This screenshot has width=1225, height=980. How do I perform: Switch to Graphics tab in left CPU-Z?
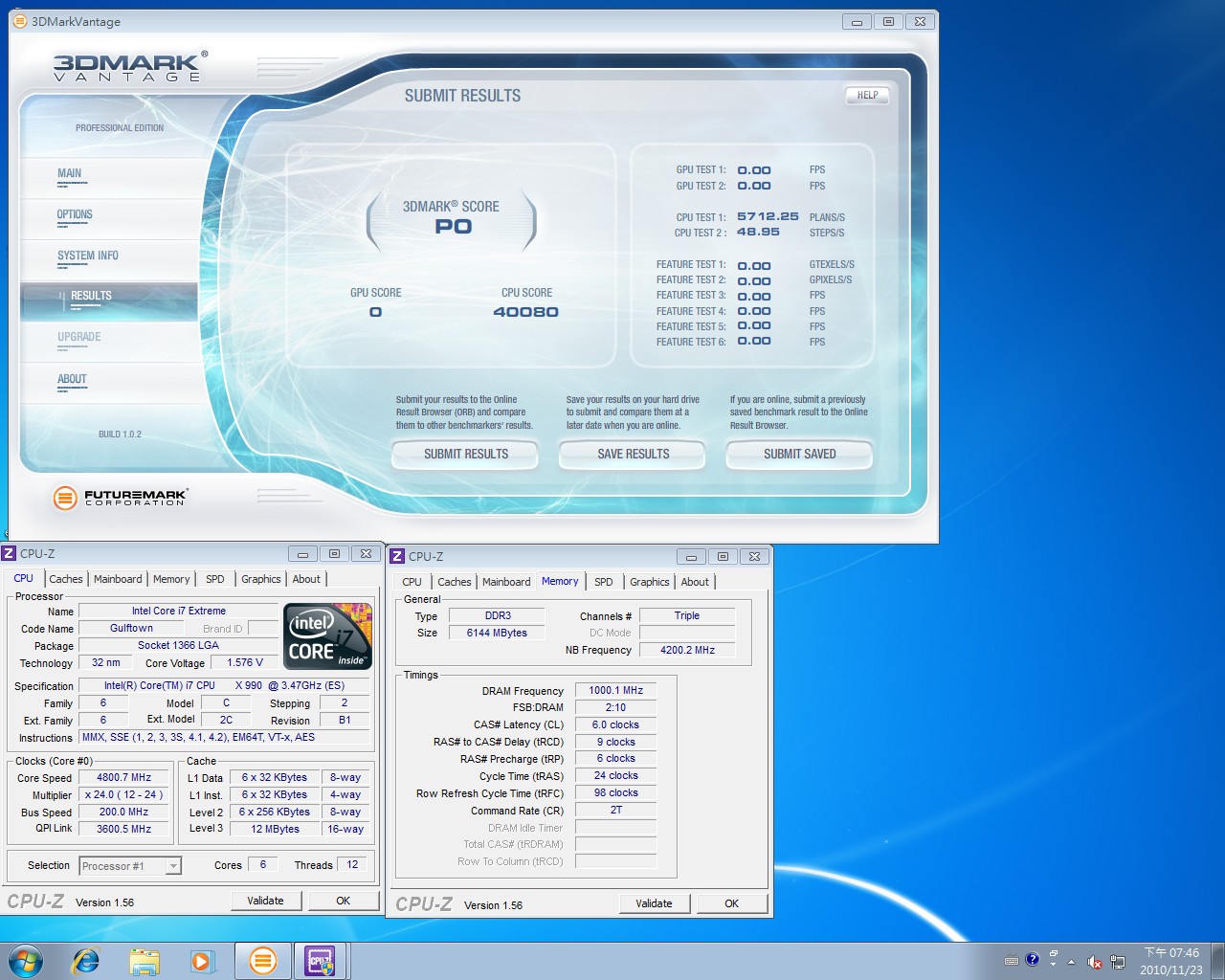(261, 579)
